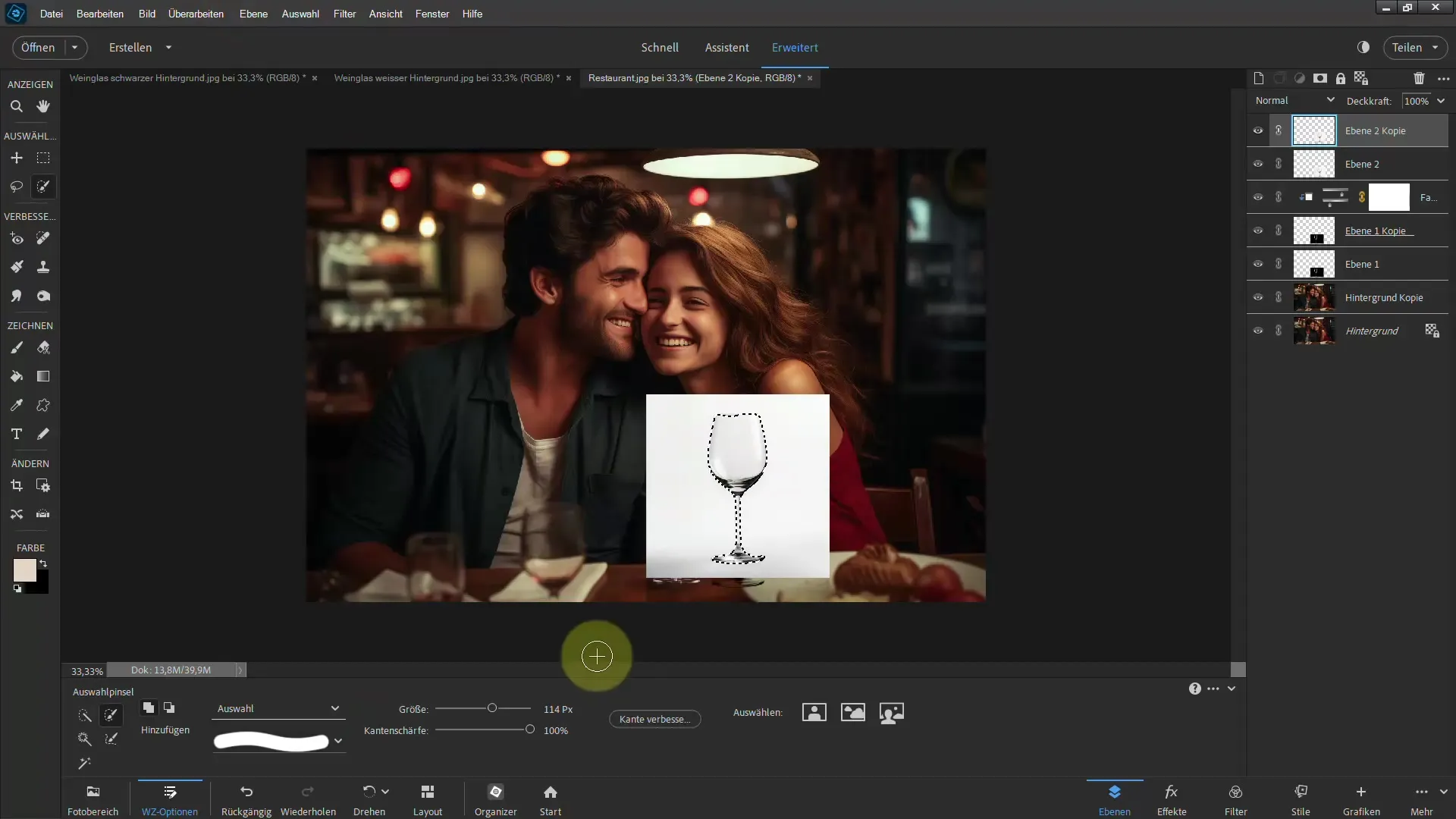Image resolution: width=1456 pixels, height=819 pixels.
Task: Select the Eraser tool
Action: [43, 347]
